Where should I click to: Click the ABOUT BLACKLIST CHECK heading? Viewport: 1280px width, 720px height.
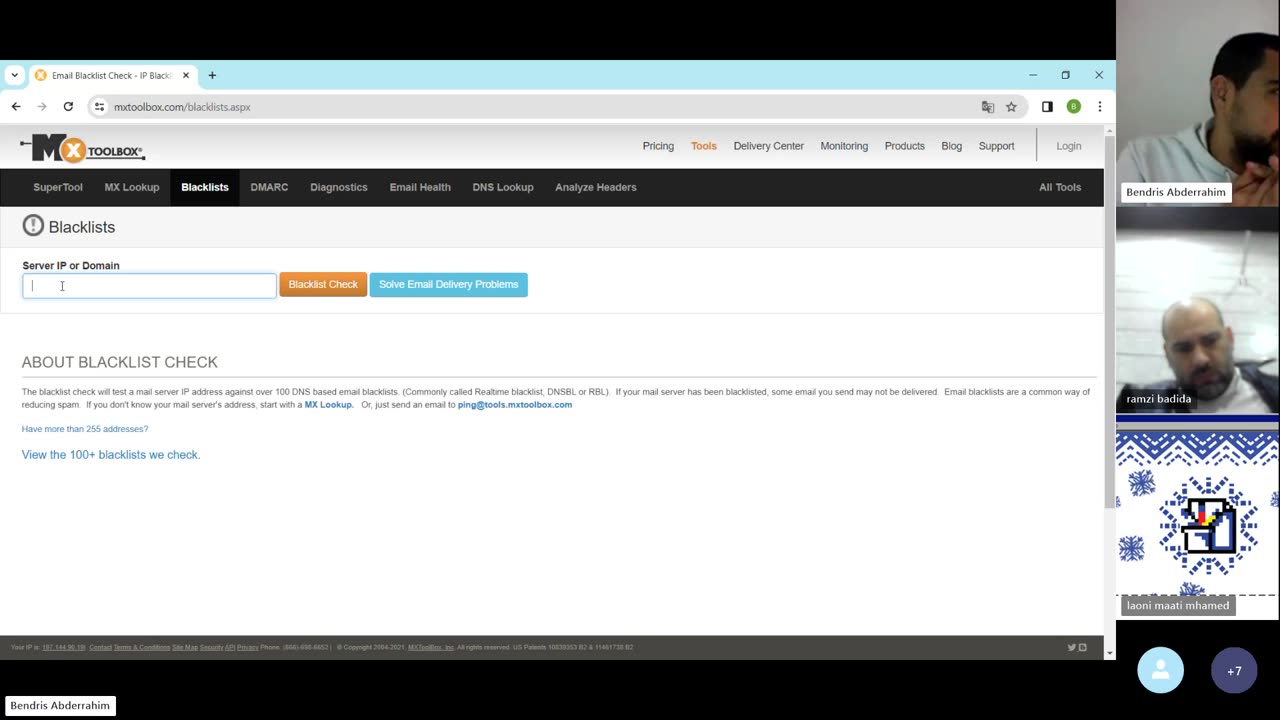[x=120, y=362]
